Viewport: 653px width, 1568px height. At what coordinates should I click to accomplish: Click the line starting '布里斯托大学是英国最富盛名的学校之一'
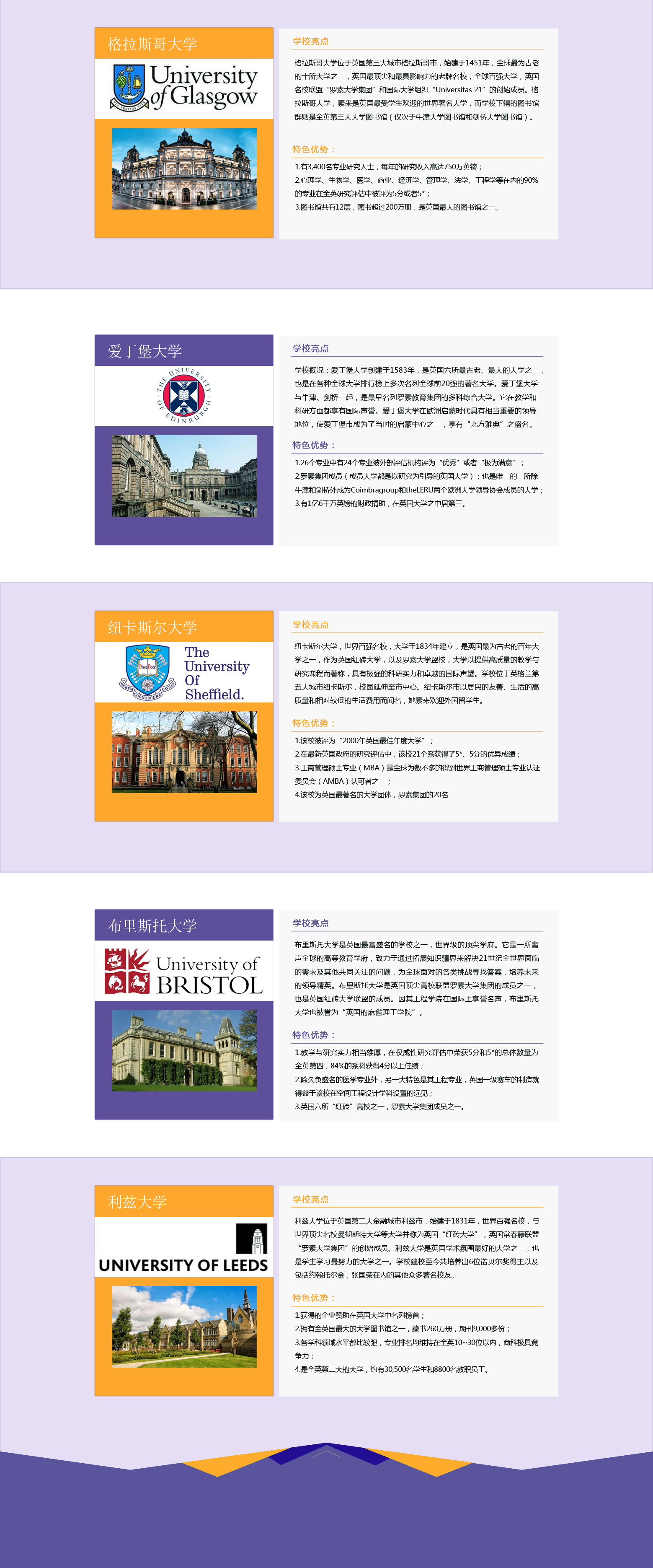[416, 945]
